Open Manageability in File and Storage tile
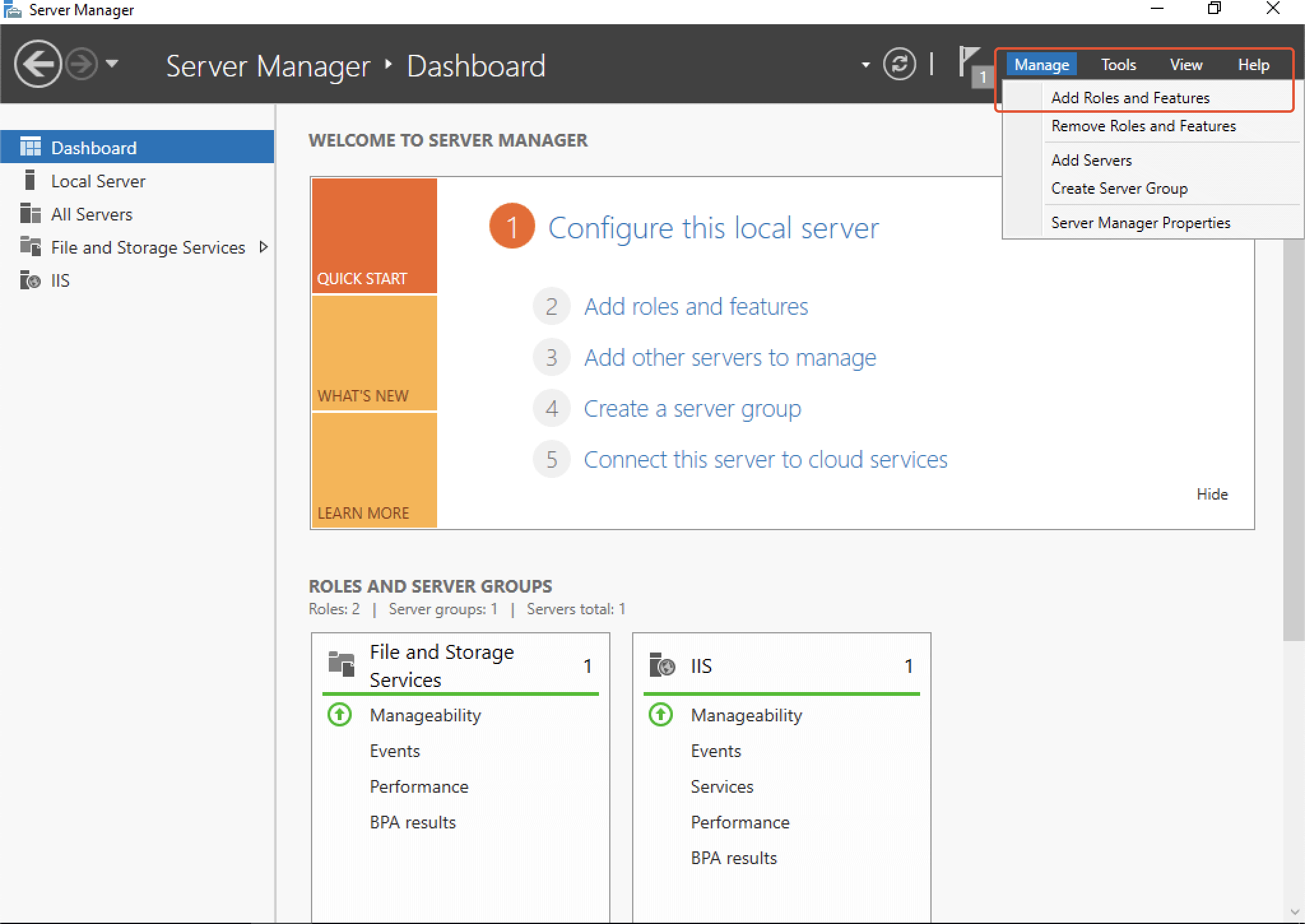 click(x=425, y=715)
